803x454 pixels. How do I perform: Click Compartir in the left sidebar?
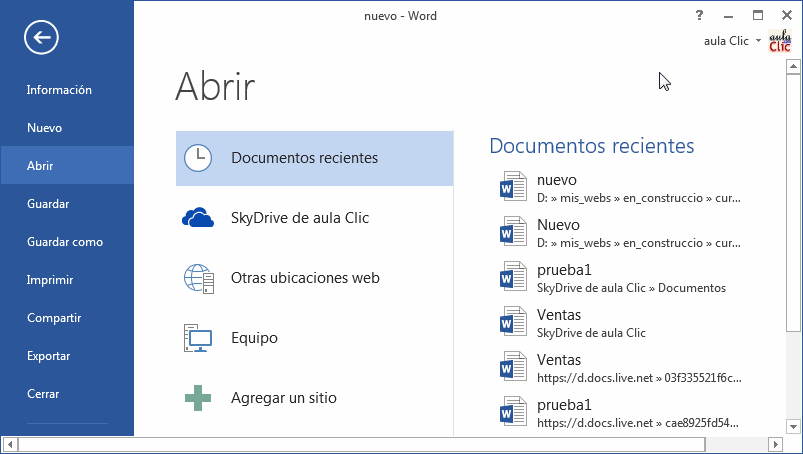54,318
